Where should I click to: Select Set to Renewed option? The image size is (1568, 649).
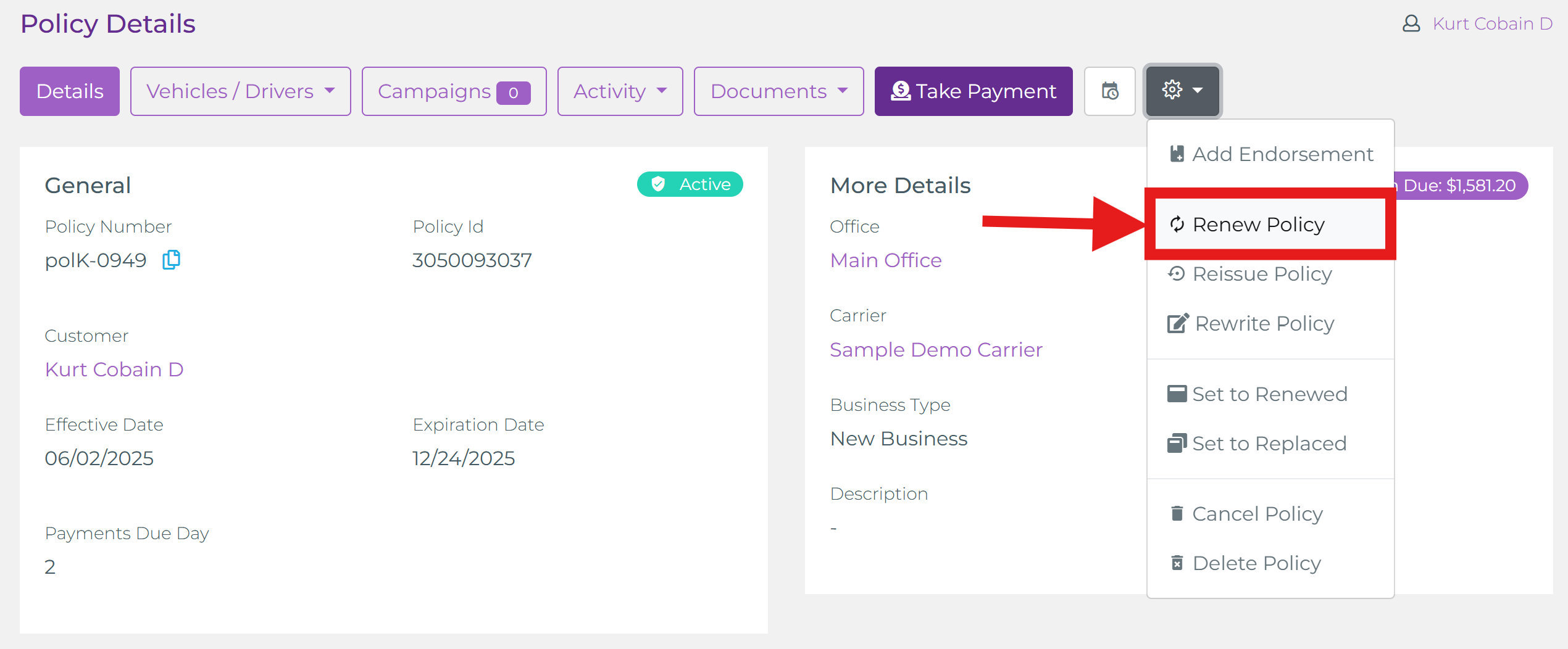(1269, 394)
